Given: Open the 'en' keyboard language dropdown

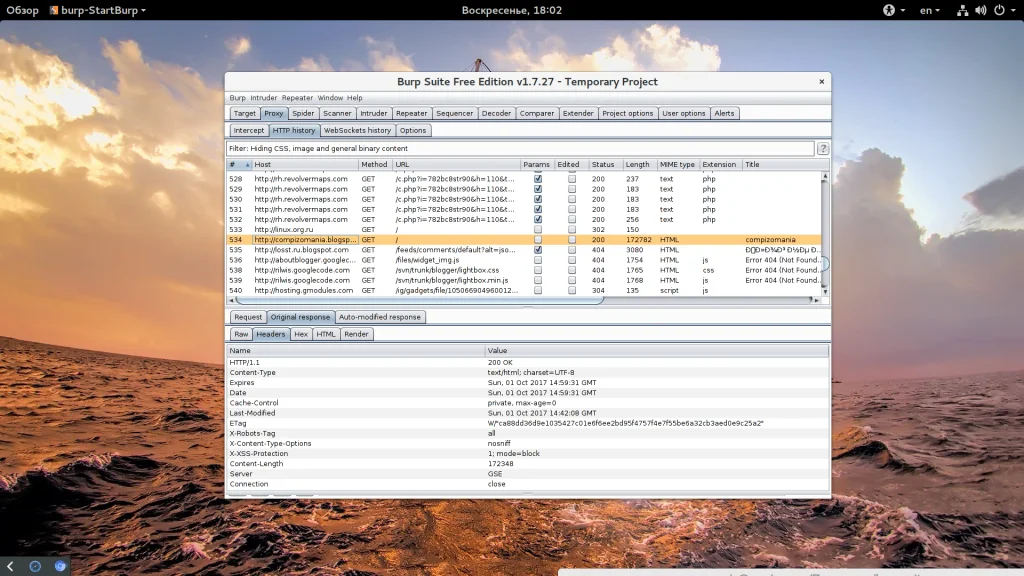Looking at the screenshot, I should pyautogui.click(x=930, y=10).
